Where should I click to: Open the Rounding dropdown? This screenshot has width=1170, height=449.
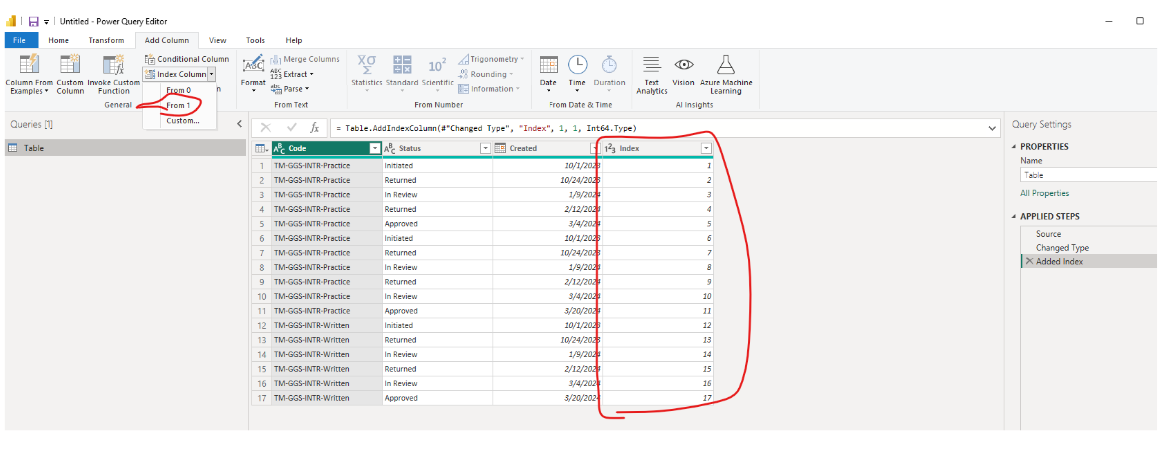pos(487,74)
